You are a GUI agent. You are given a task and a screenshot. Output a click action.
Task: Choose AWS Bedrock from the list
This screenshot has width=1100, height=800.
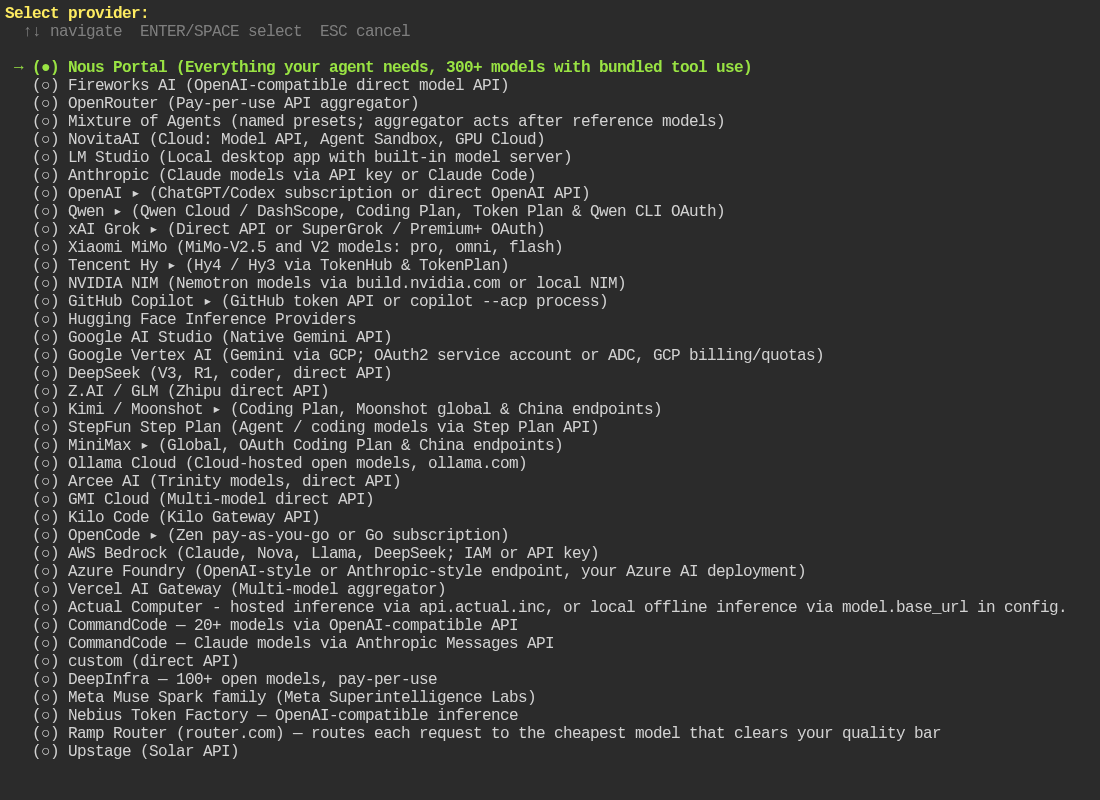[x=316, y=553]
